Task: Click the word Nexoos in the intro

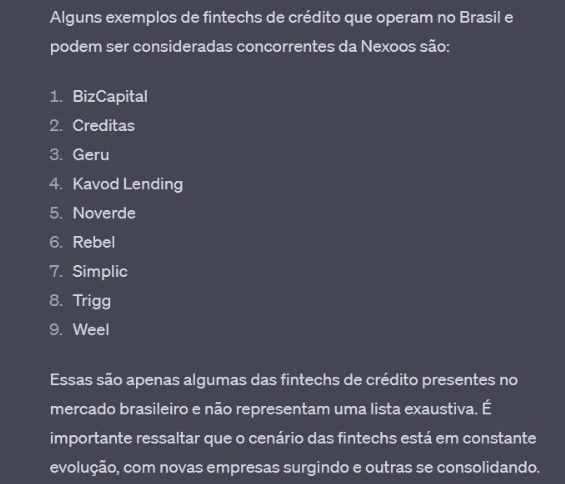Action: (x=388, y=46)
